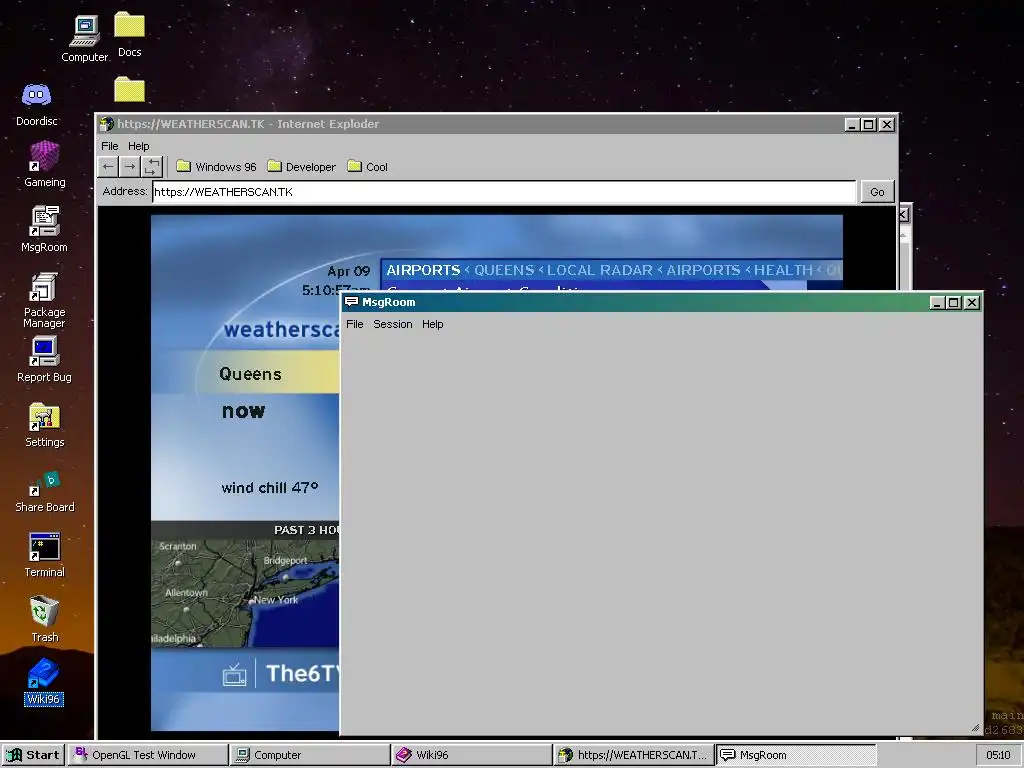Click the MsgRoom taskbar item
This screenshot has height=768, width=1024.
click(795, 755)
